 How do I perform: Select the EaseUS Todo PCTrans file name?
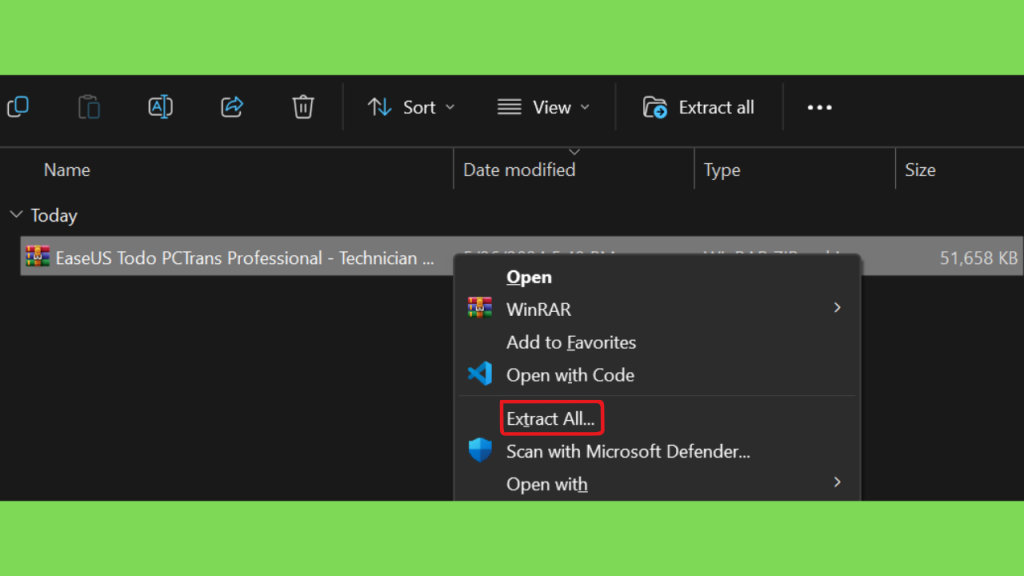pyautogui.click(x=244, y=258)
